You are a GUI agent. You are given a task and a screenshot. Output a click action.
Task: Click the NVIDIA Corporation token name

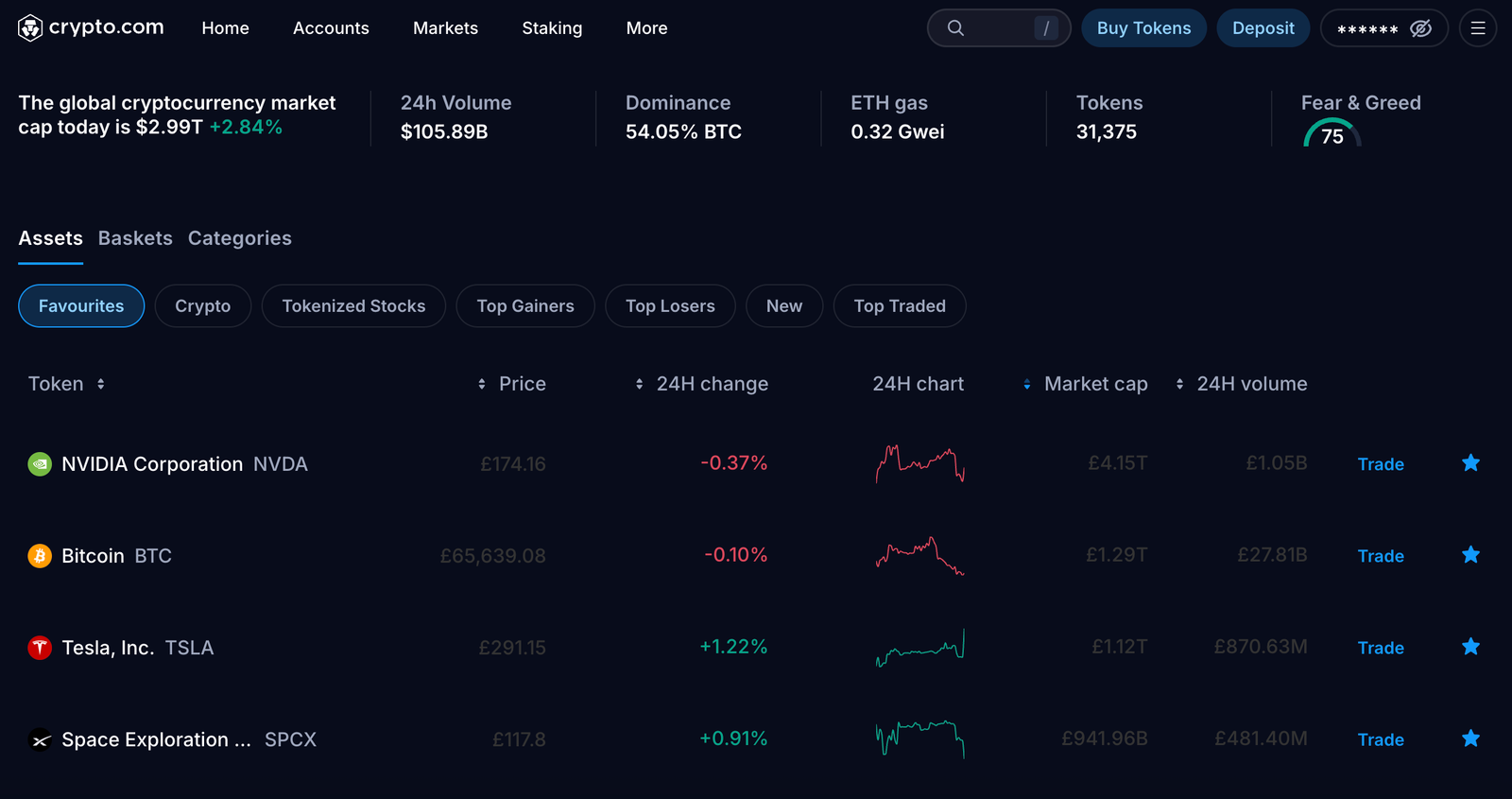[152, 464]
